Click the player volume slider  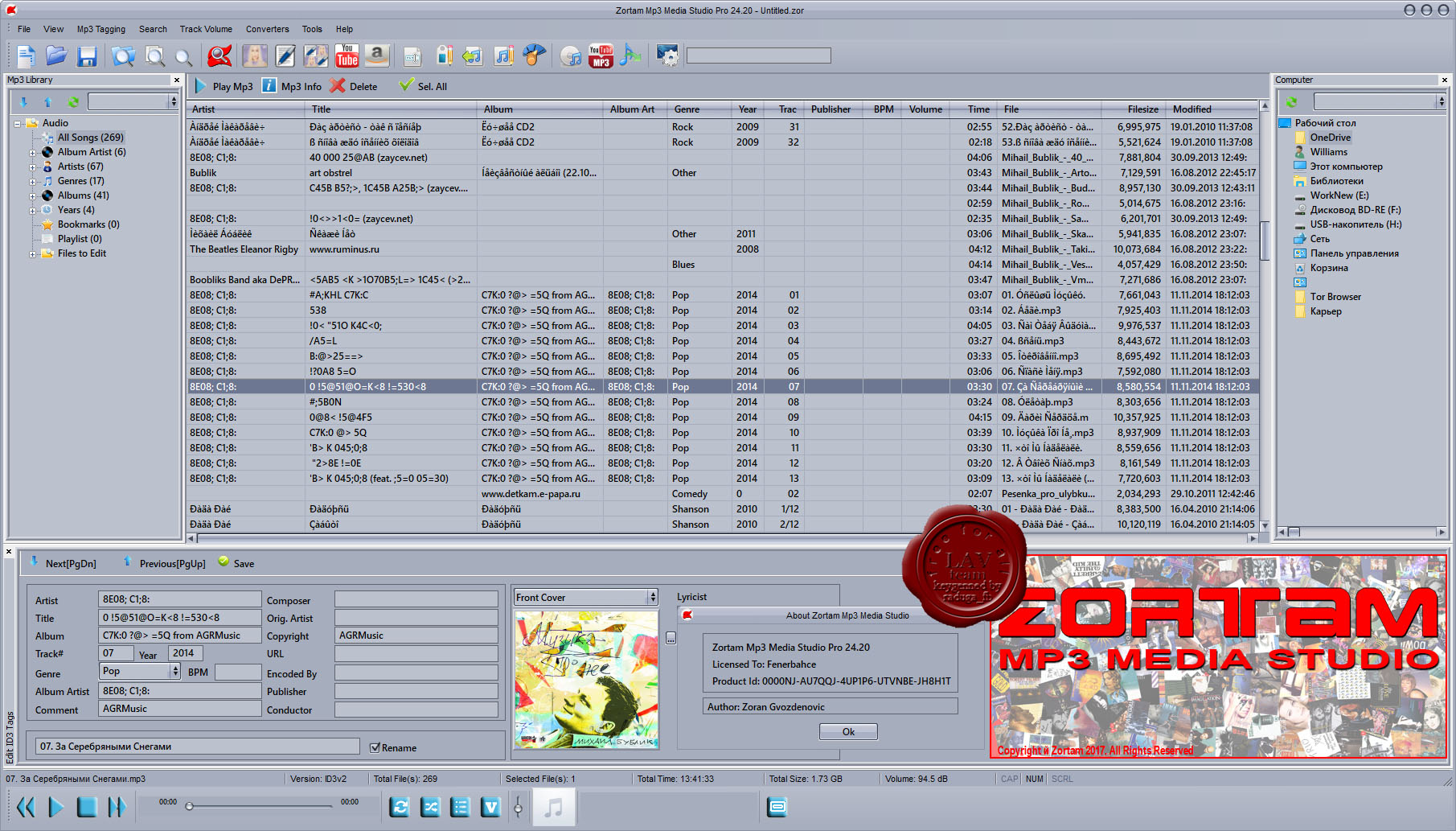[x=518, y=808]
